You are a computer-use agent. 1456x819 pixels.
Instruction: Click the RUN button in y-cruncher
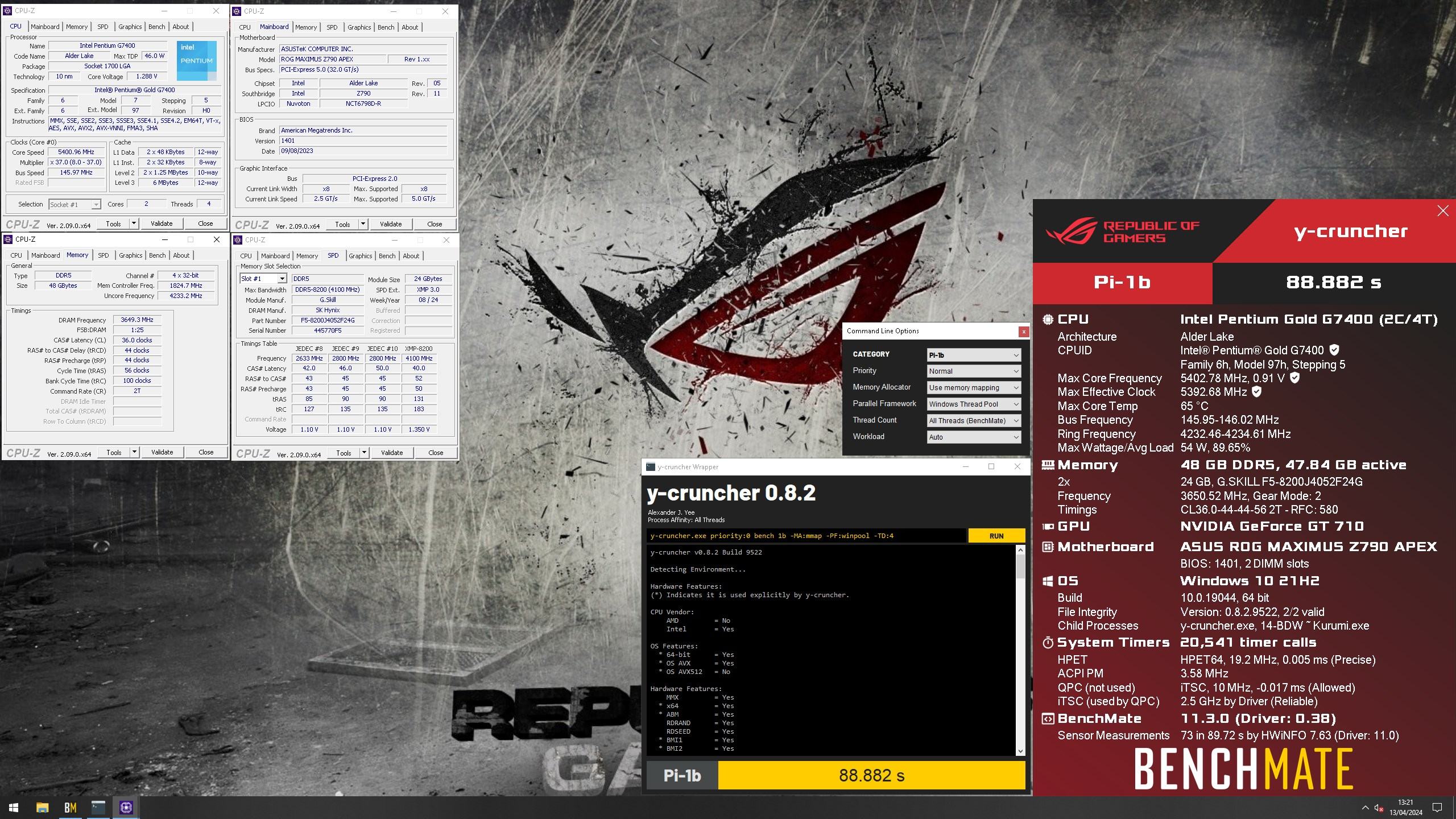996,535
